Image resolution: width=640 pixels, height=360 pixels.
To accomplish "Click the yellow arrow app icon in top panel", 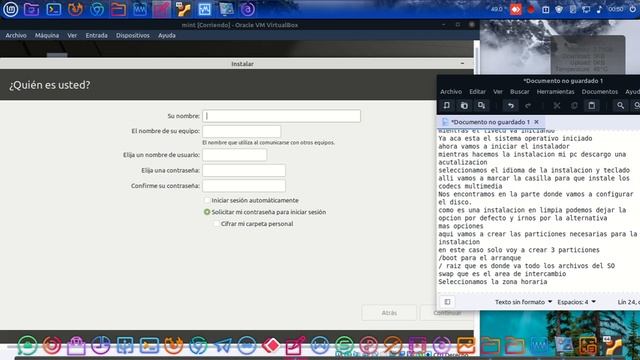I will (x=183, y=9).
